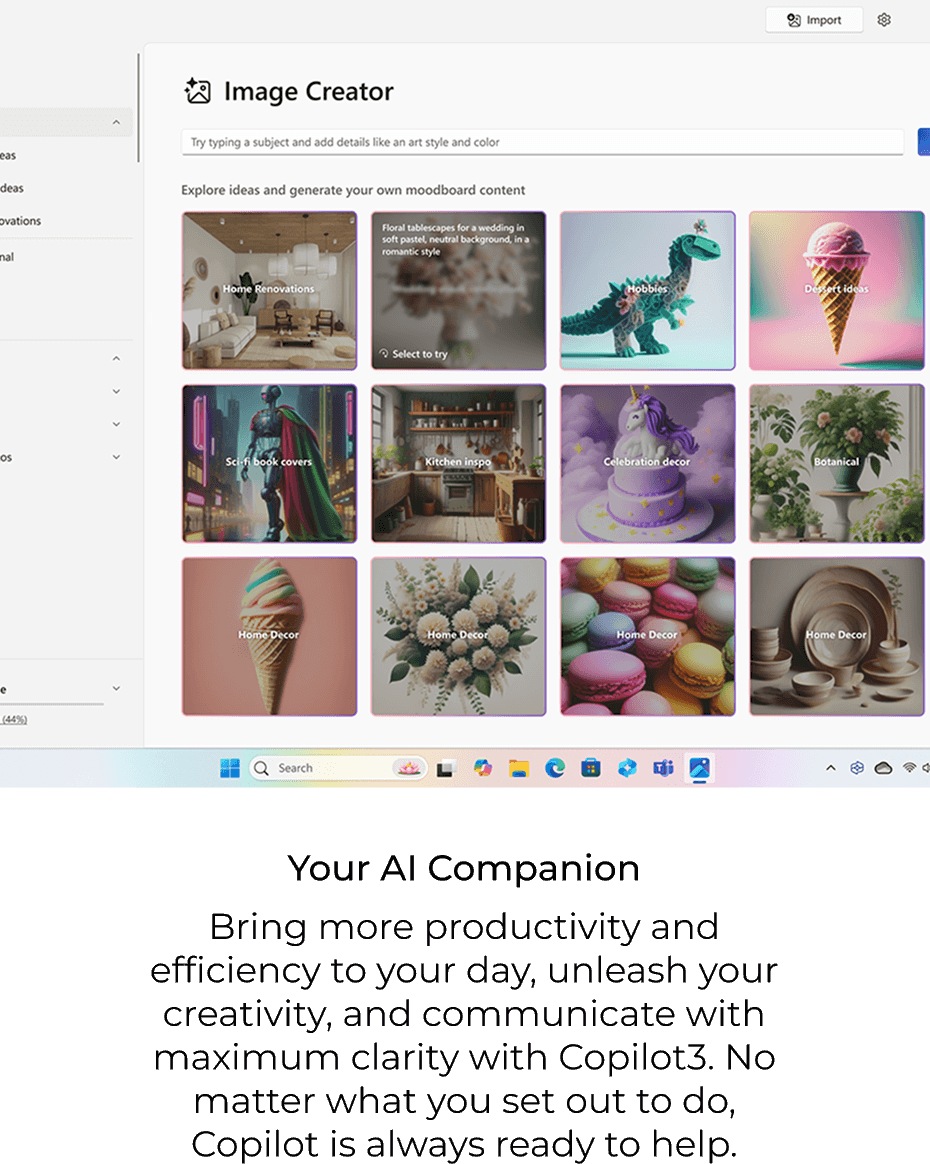The width and height of the screenshot is (930, 1164).
Task: Open the blue sparkle app on taskbar
Action: point(627,768)
